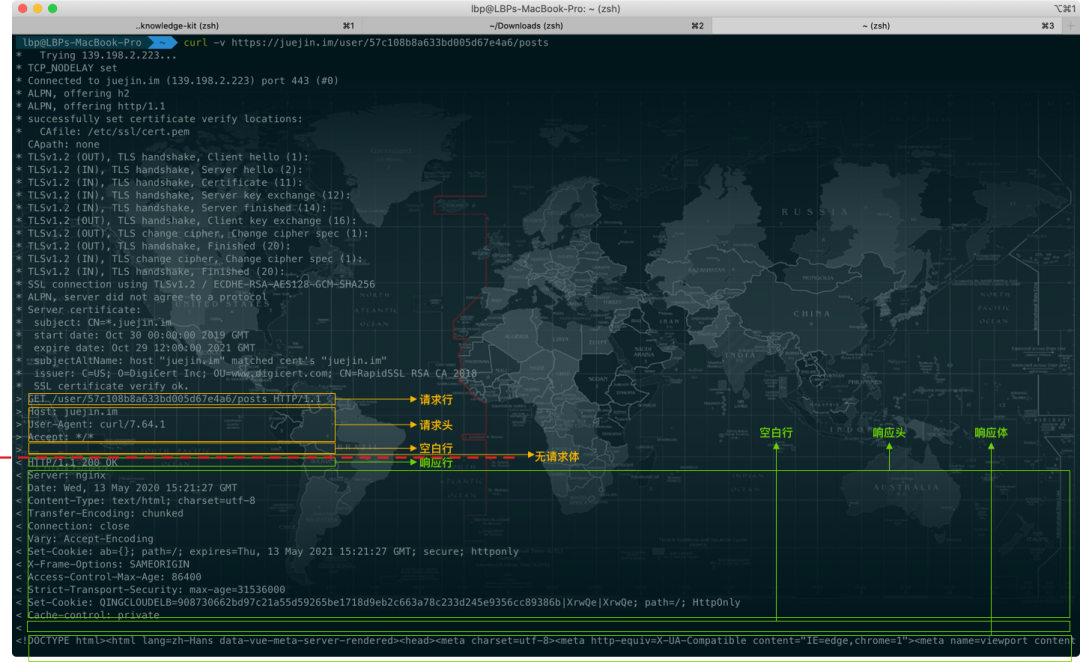Click the 无请求体 annotation label
This screenshot has height=662, width=1080.
[x=557, y=457]
